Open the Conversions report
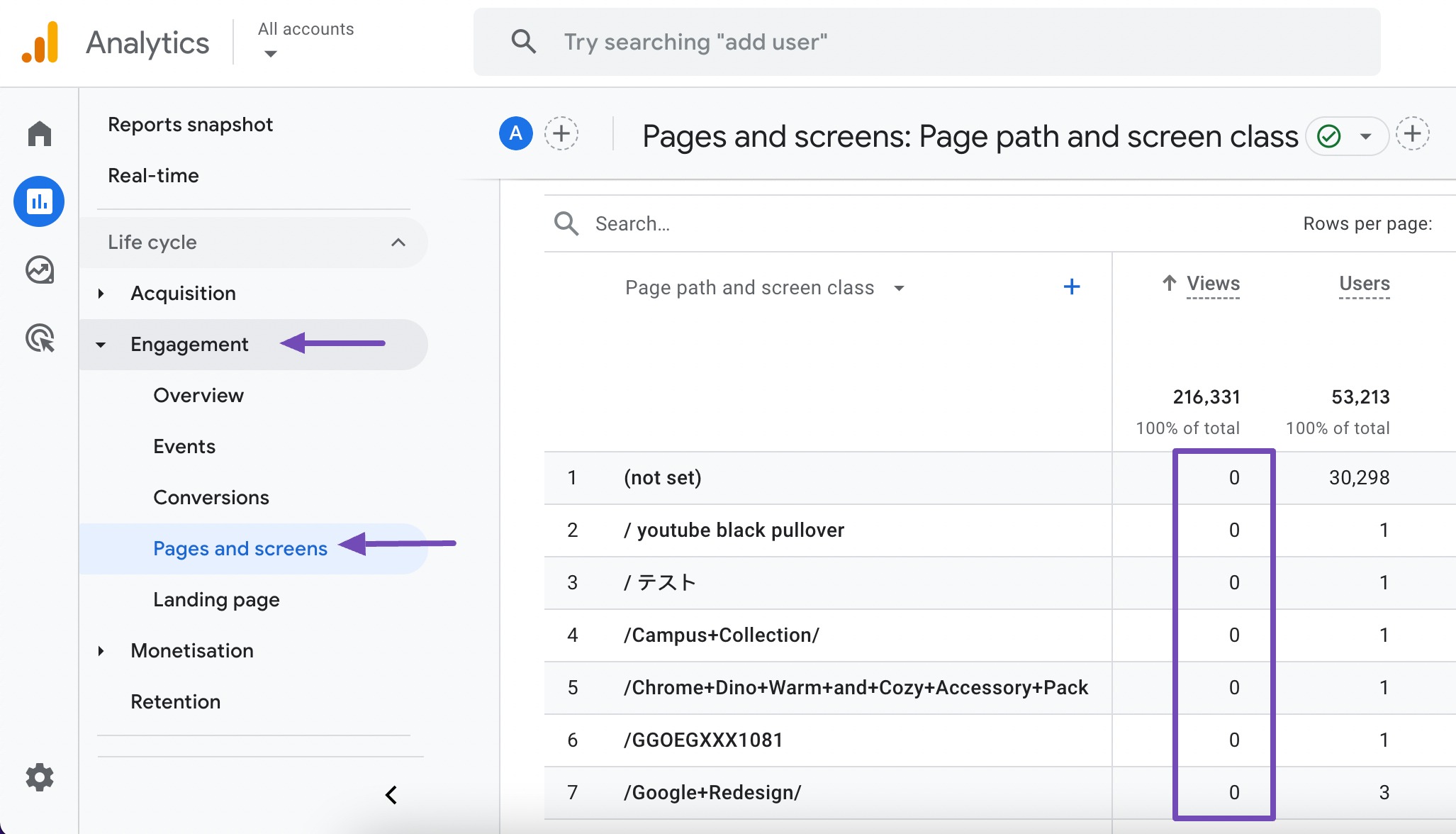Viewport: 1456px width, 834px height. (211, 497)
